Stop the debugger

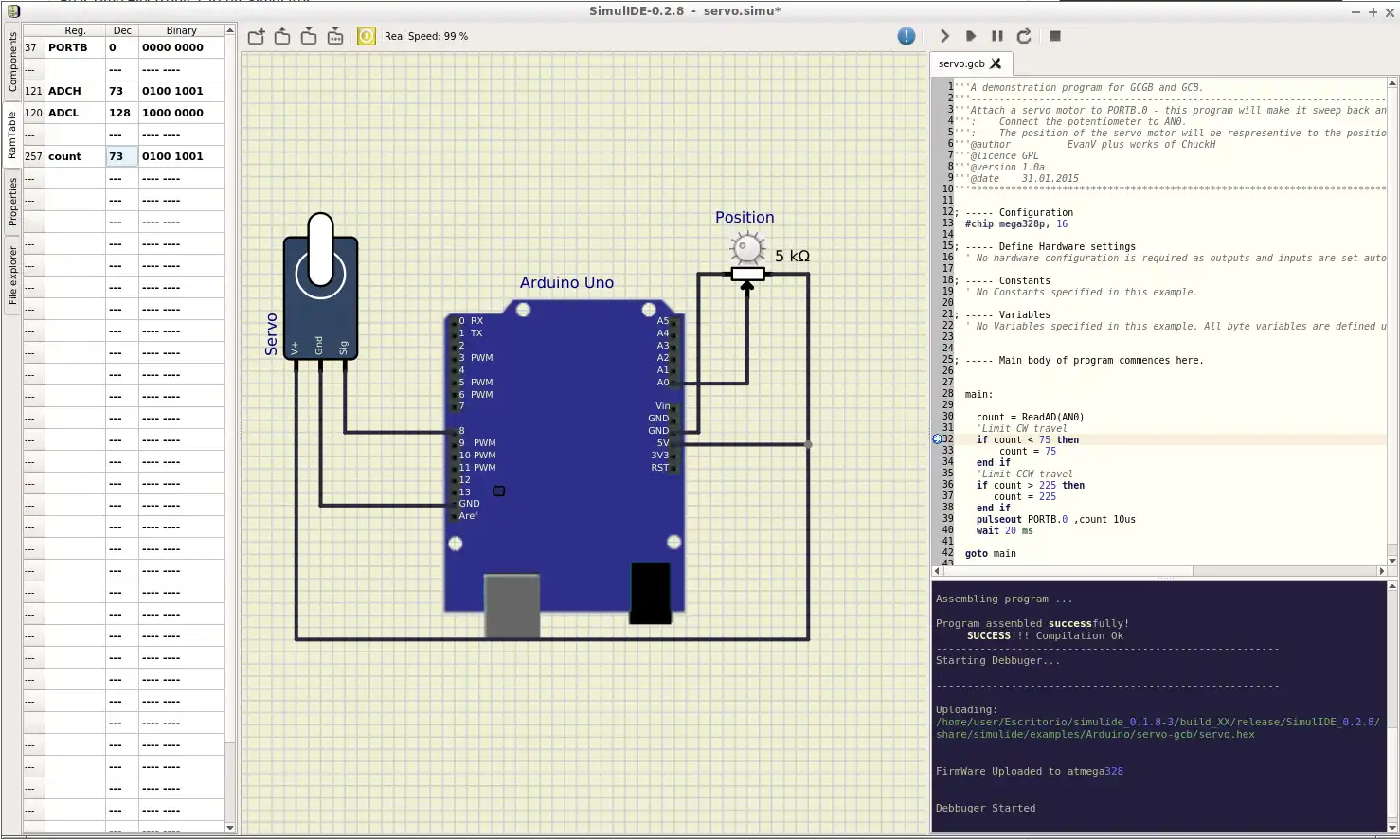pos(1055,36)
